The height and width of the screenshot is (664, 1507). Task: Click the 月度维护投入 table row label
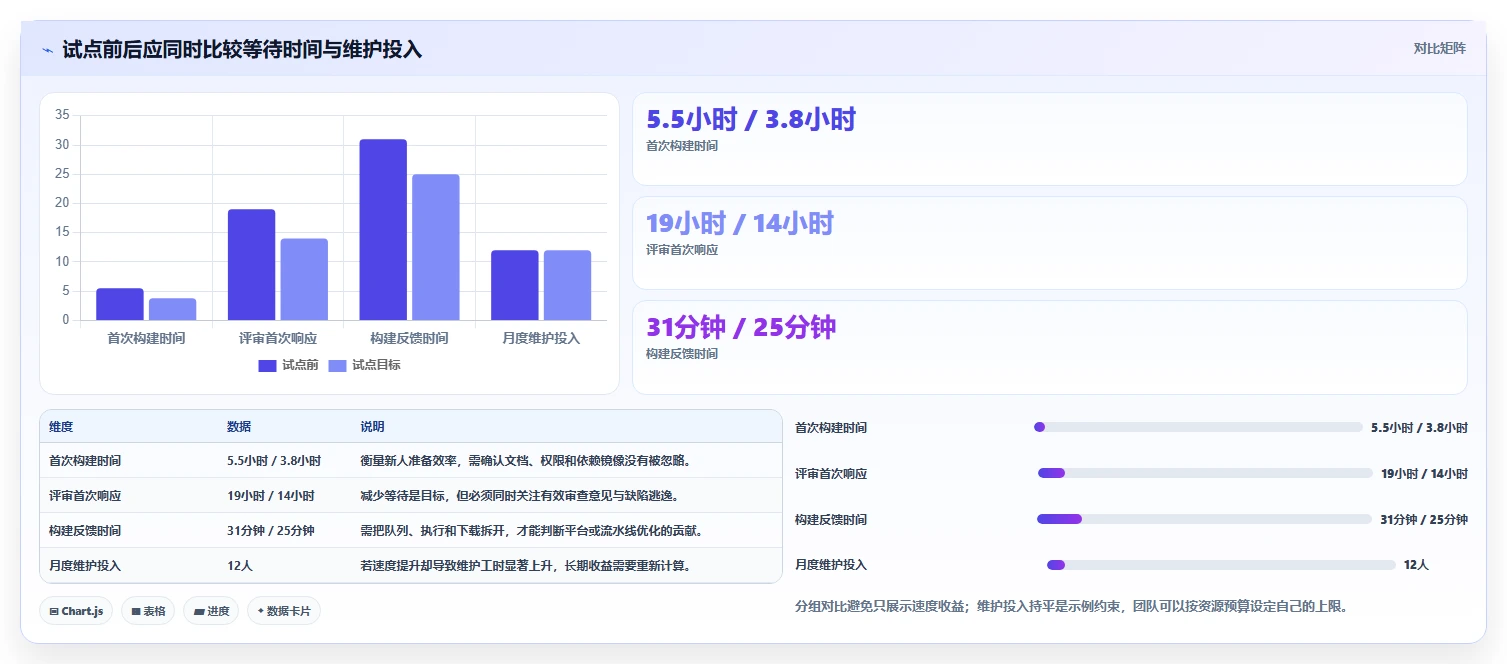click(85, 566)
